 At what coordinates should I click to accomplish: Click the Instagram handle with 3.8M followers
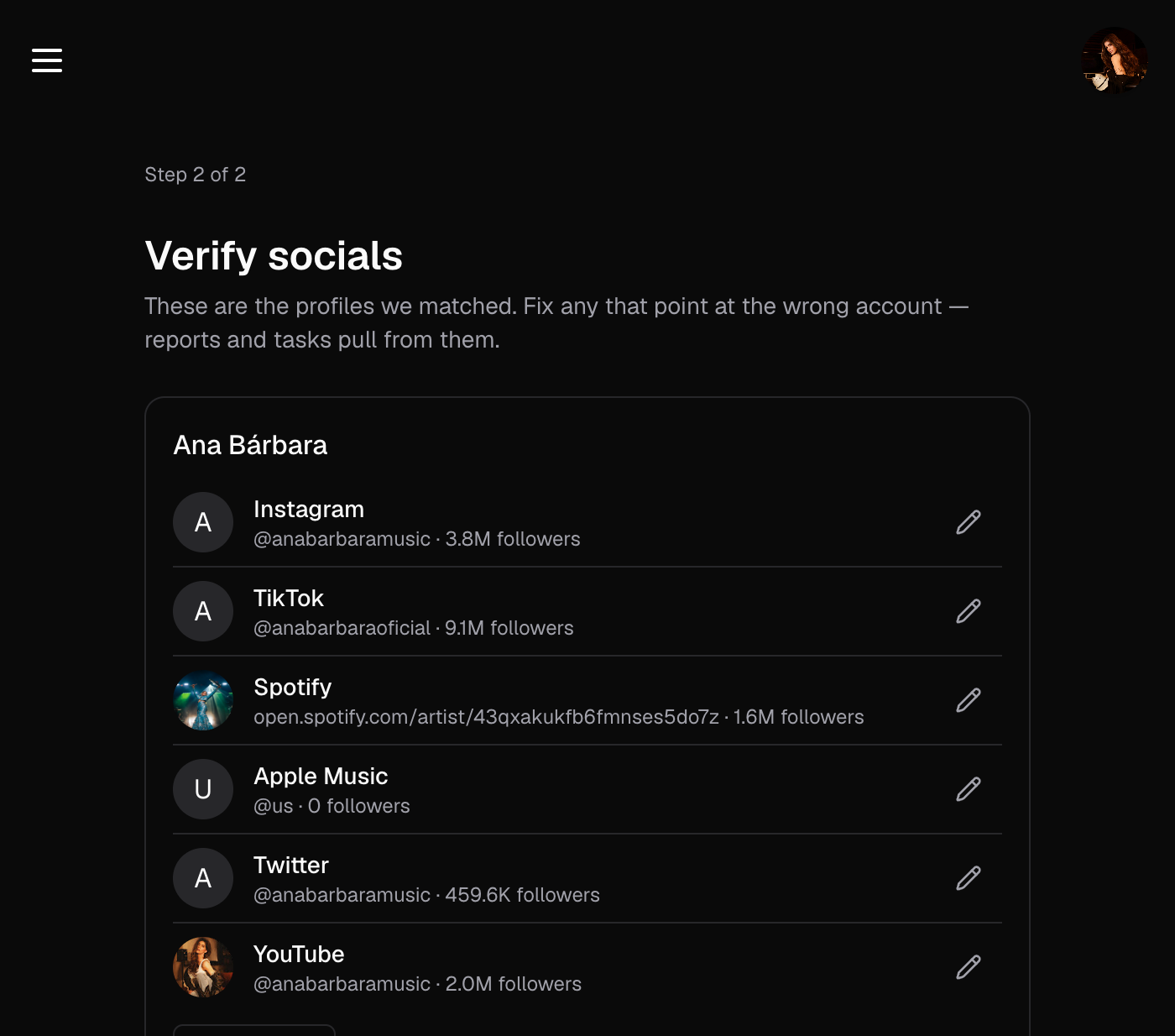tap(417, 539)
